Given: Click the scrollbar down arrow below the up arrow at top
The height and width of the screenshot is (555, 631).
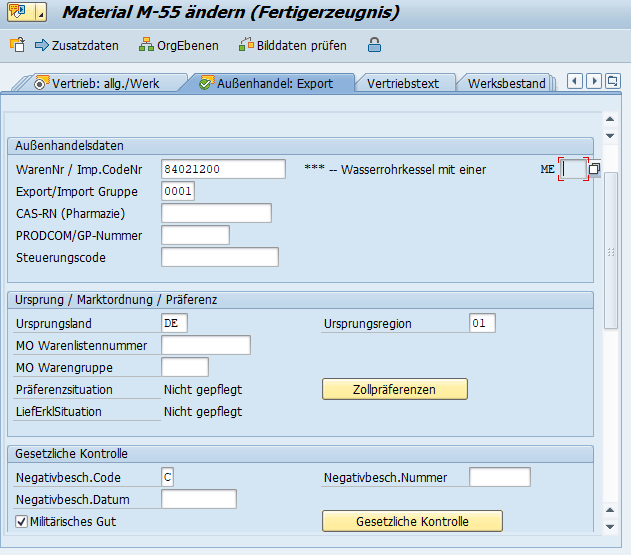Looking at the screenshot, I should click(x=610, y=136).
